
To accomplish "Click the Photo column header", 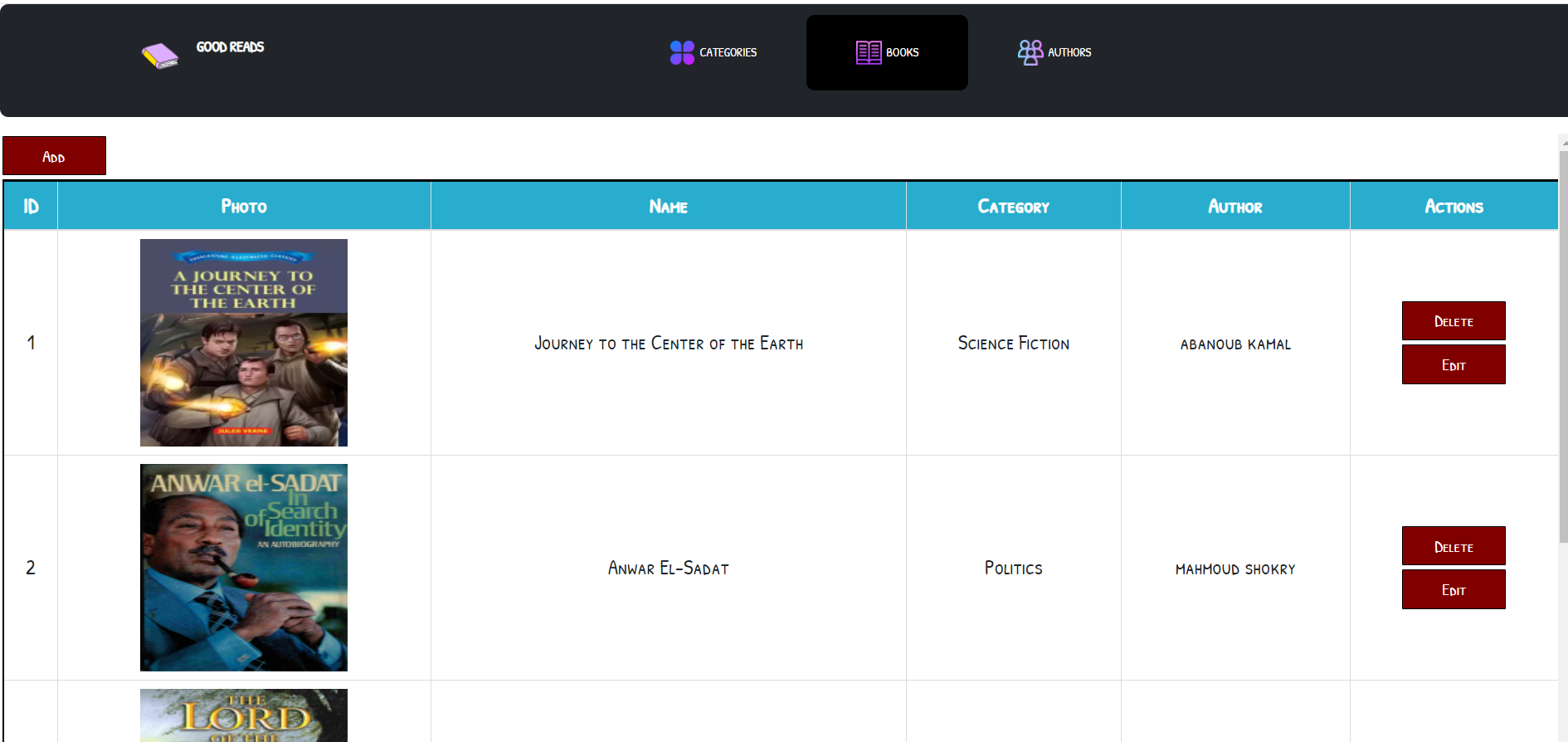I will pyautogui.click(x=244, y=206).
